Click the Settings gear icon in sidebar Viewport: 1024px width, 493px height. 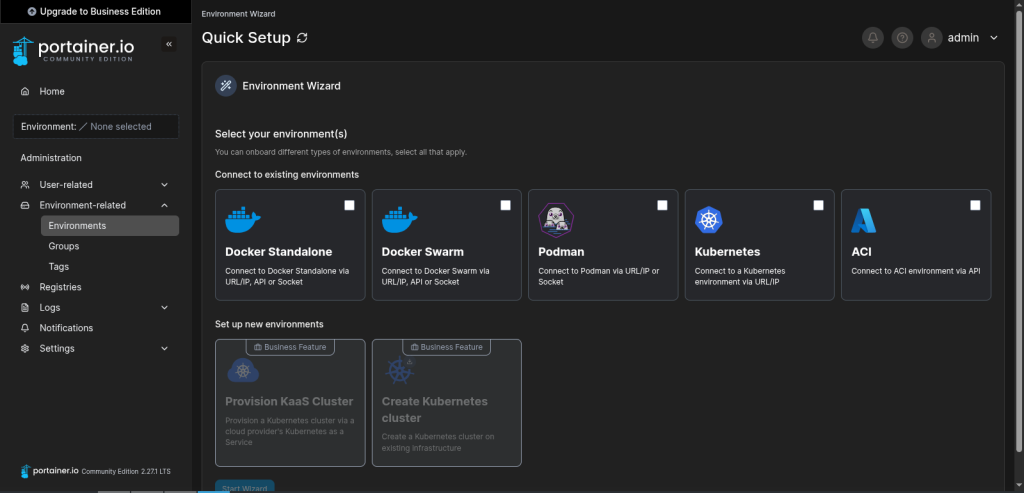point(25,349)
